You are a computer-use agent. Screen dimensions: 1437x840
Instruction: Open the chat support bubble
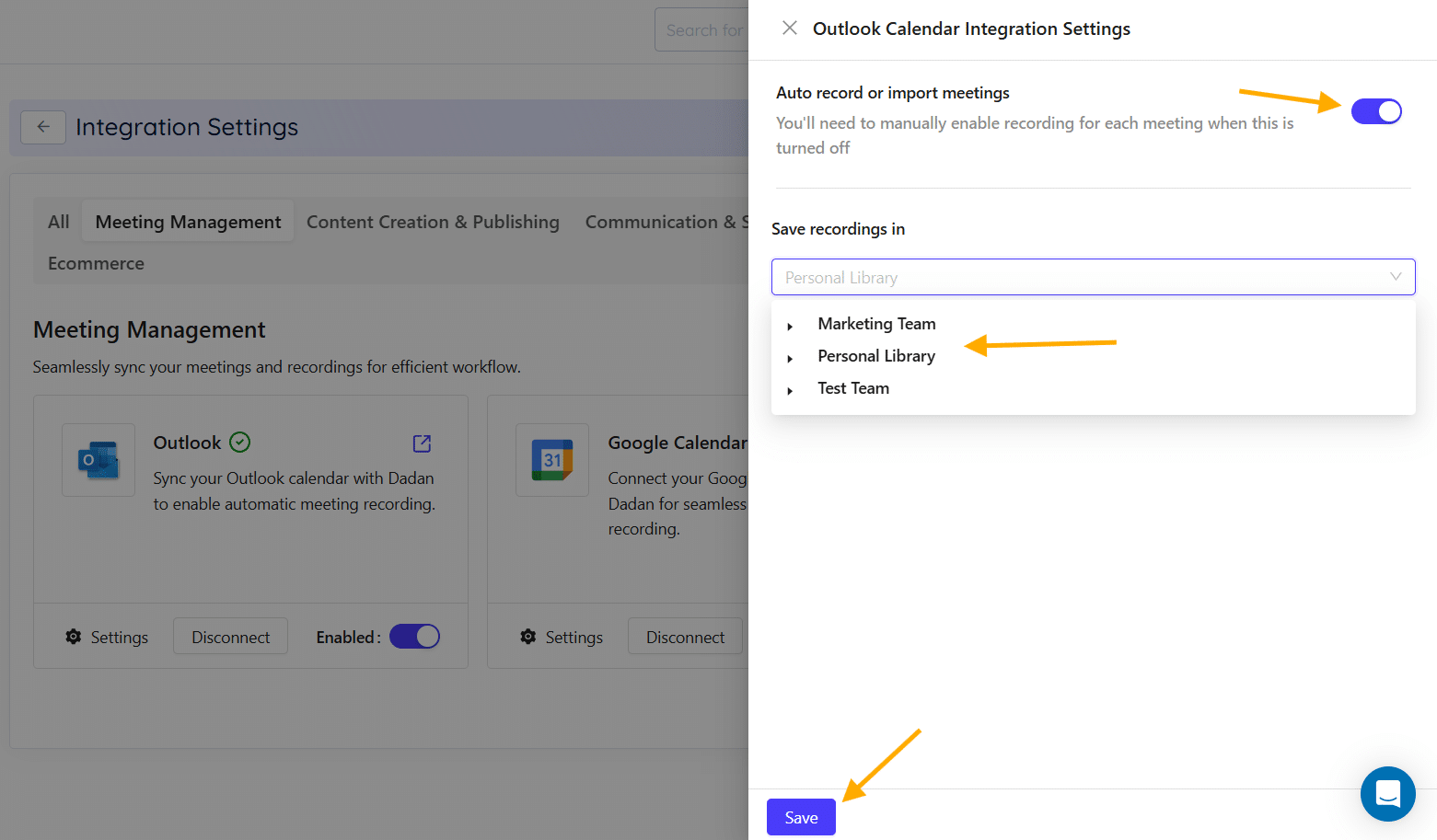click(1387, 793)
